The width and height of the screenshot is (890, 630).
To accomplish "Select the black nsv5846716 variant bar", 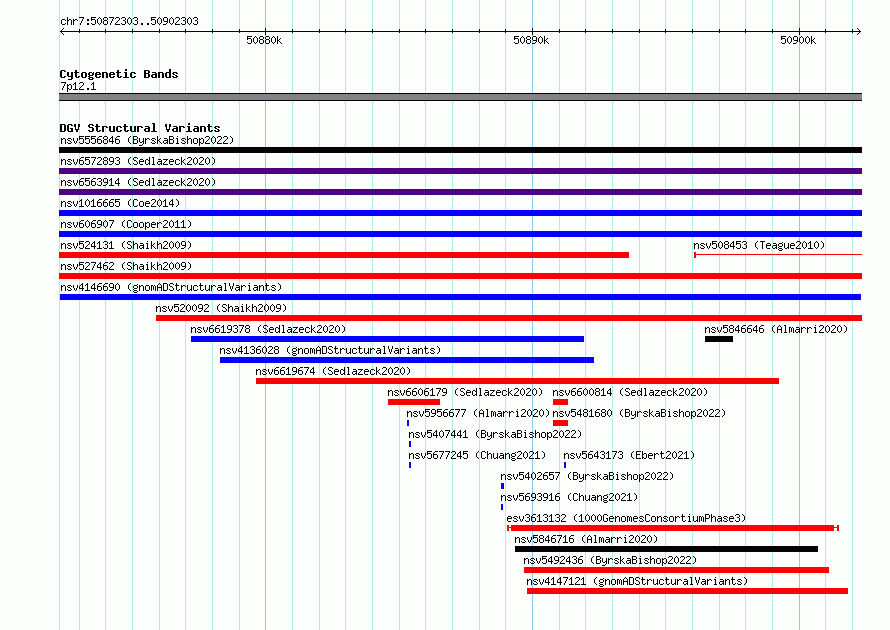I will [666, 549].
